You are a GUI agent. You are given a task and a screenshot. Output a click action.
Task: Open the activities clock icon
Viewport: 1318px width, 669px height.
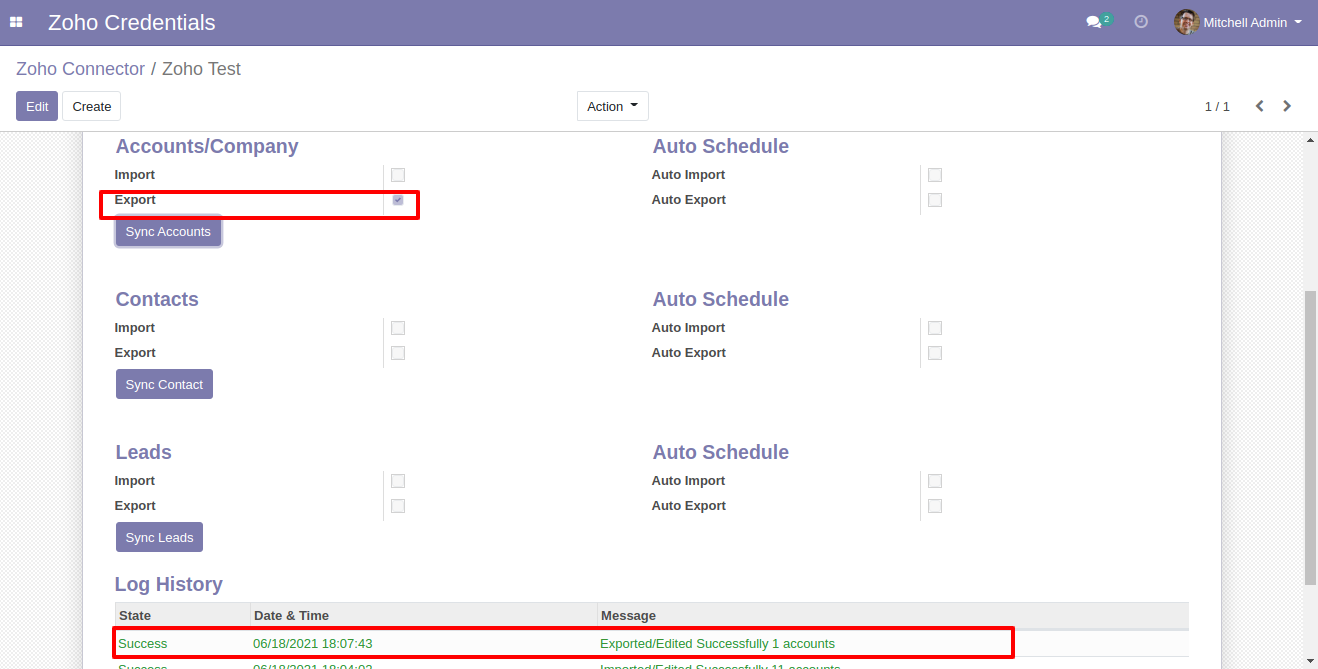tap(1141, 22)
